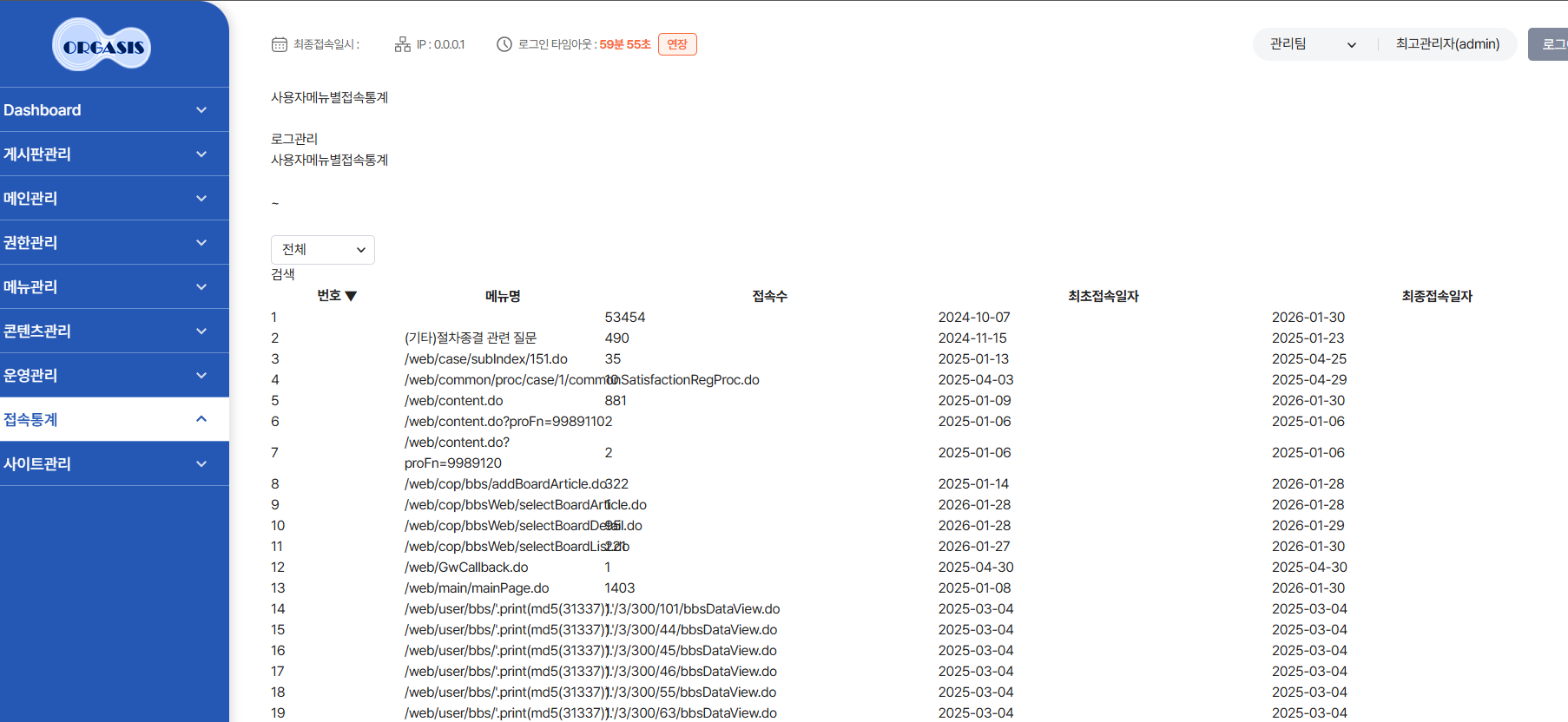Sort by 번호 column arrow

(351, 296)
